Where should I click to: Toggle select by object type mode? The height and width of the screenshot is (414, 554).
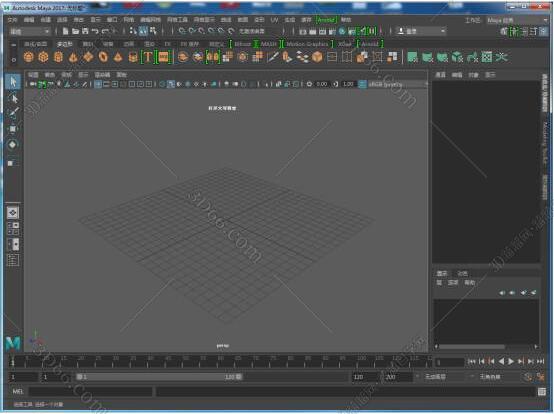tap(143, 31)
